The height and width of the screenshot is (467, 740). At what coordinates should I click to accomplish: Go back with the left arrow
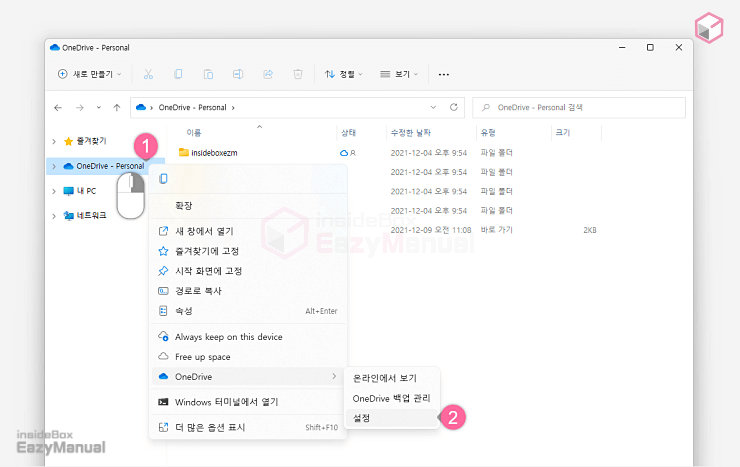pos(58,108)
